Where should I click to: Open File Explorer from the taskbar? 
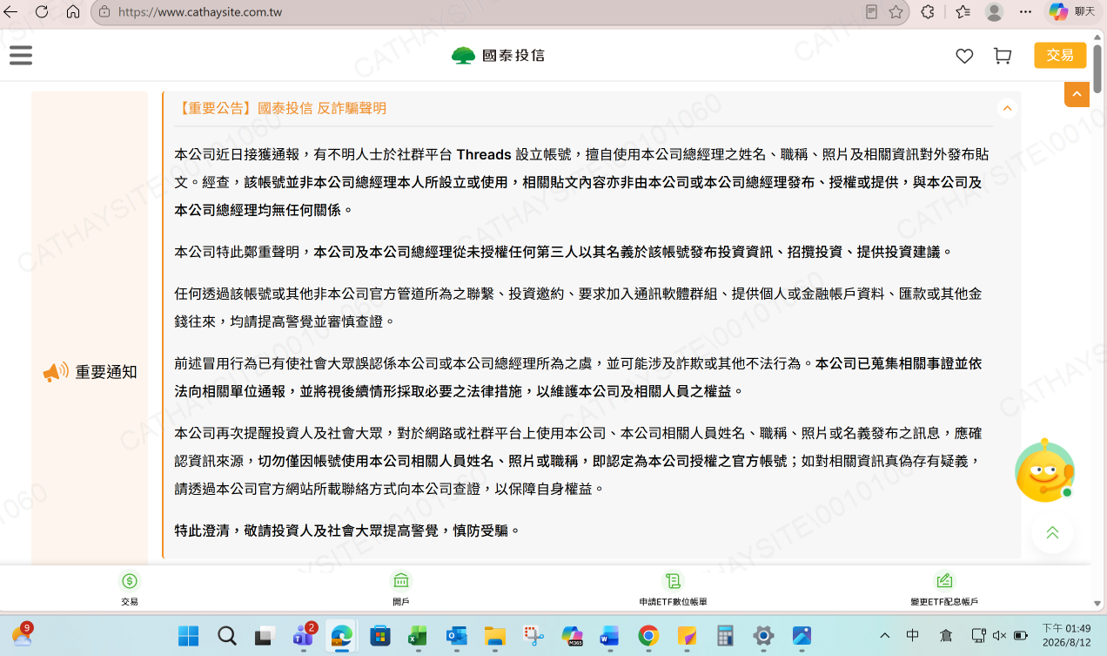(x=494, y=636)
